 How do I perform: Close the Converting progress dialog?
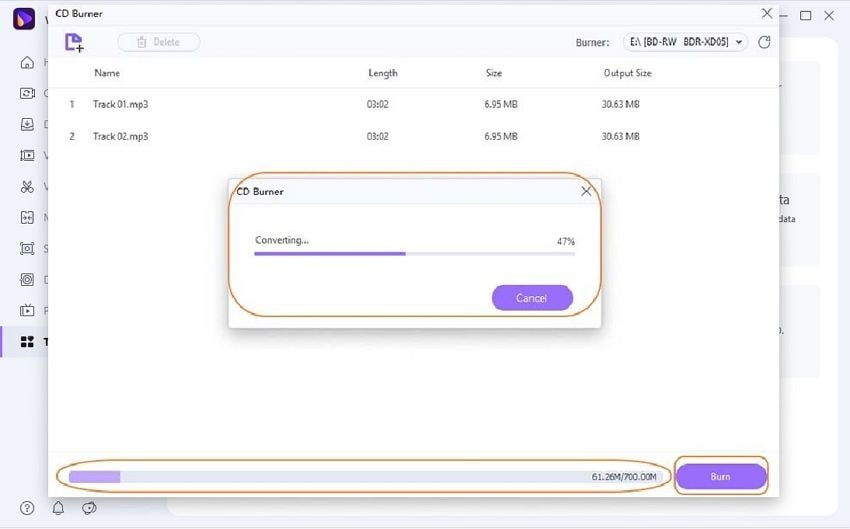point(587,190)
